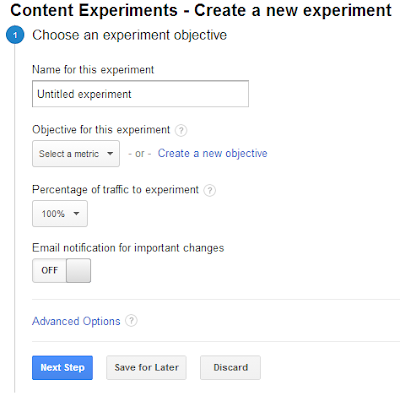This screenshot has height=396, width=400.
Task: Click the Email notification for important changes label
Action: (x=128, y=248)
